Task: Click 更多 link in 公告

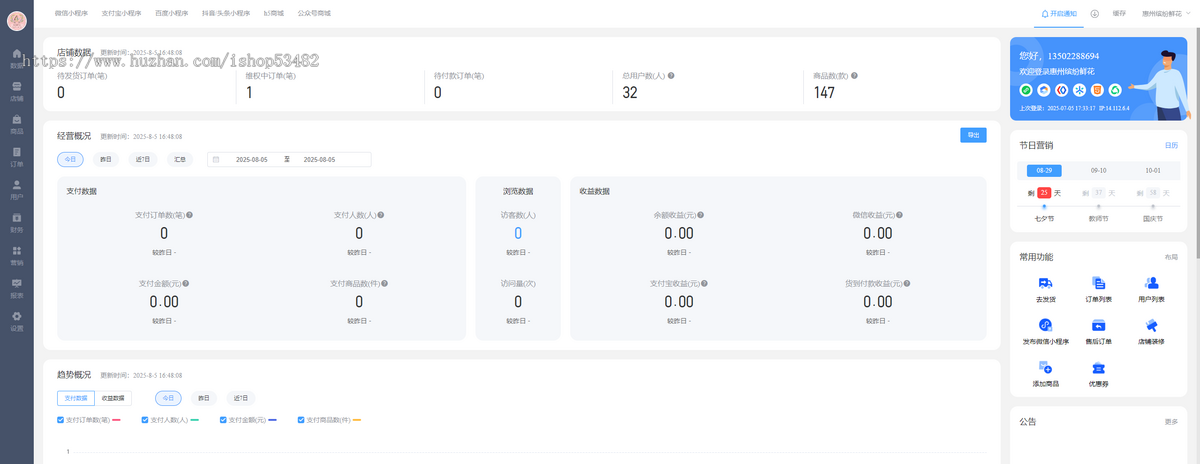Action: pos(1171,422)
